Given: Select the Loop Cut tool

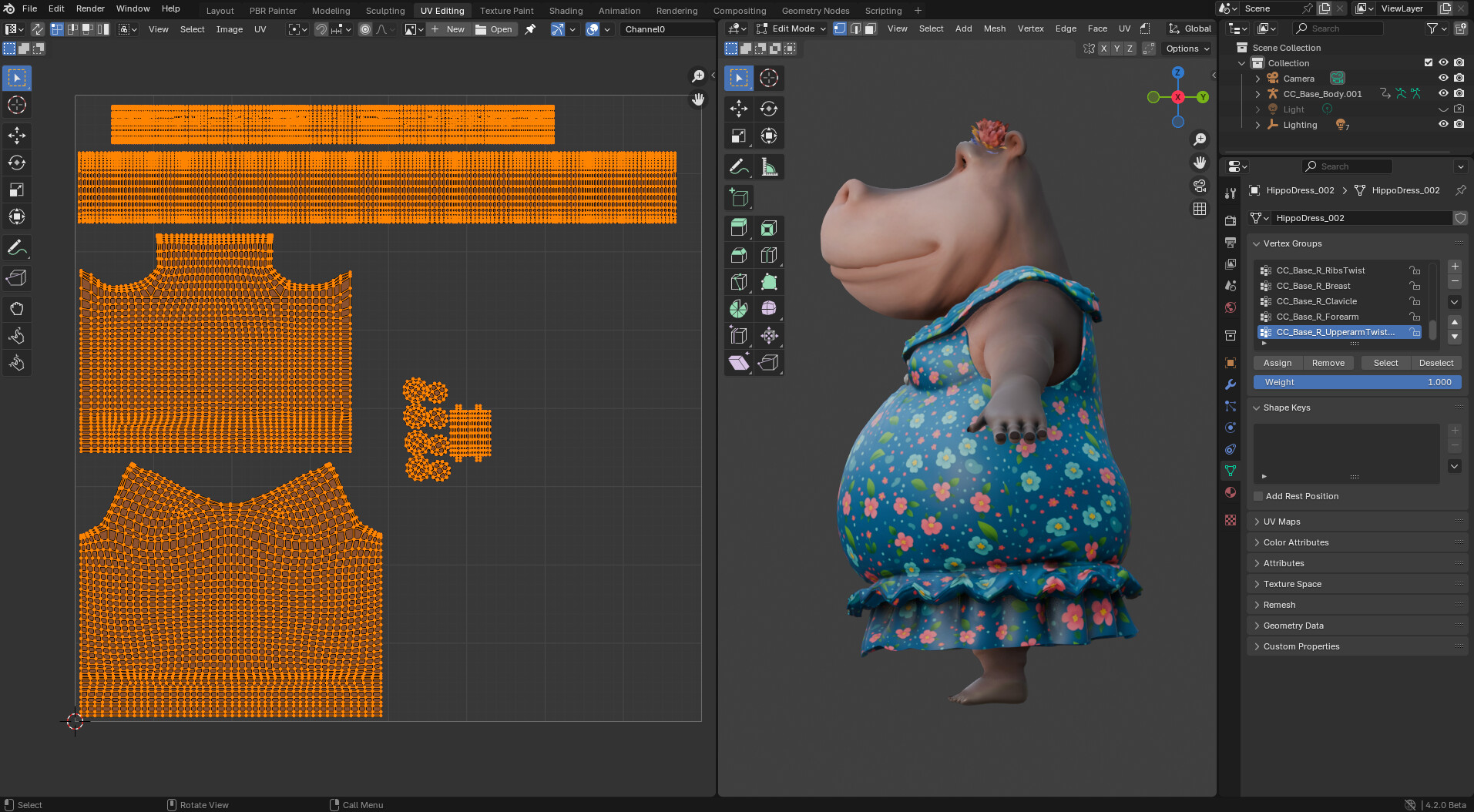Looking at the screenshot, I should (x=769, y=255).
